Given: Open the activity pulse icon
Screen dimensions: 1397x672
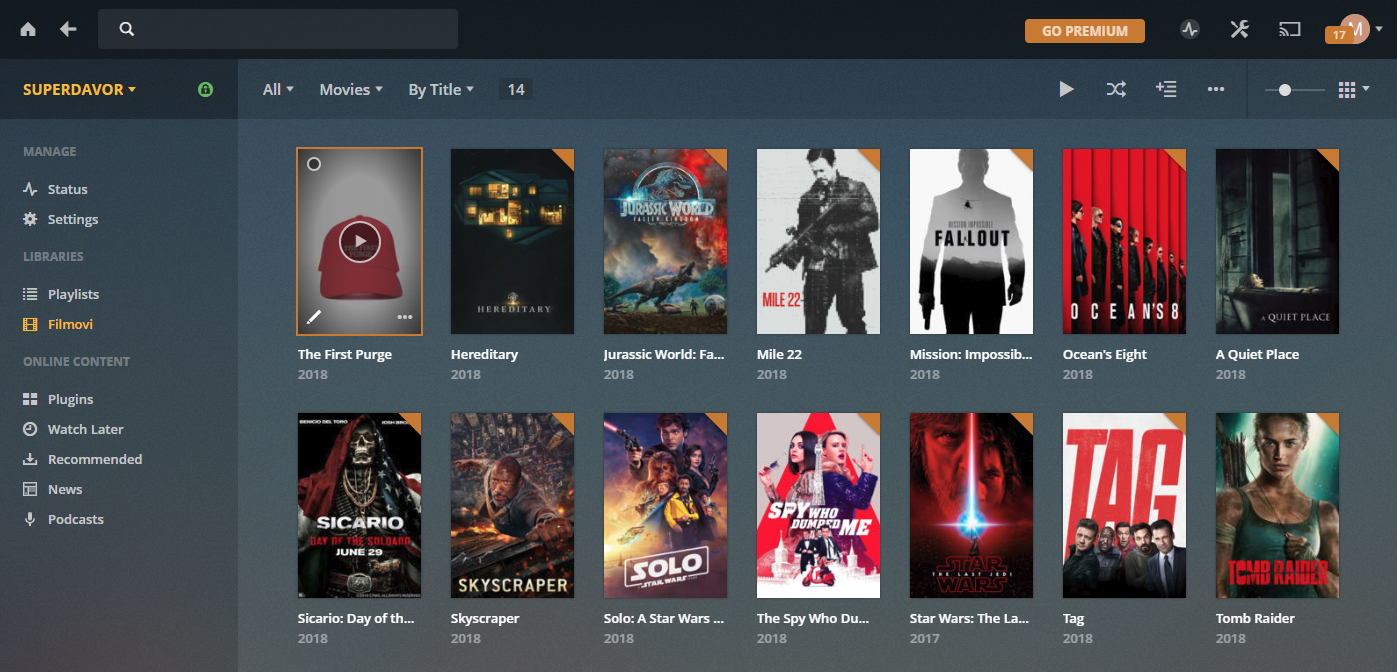Looking at the screenshot, I should click(1189, 29).
